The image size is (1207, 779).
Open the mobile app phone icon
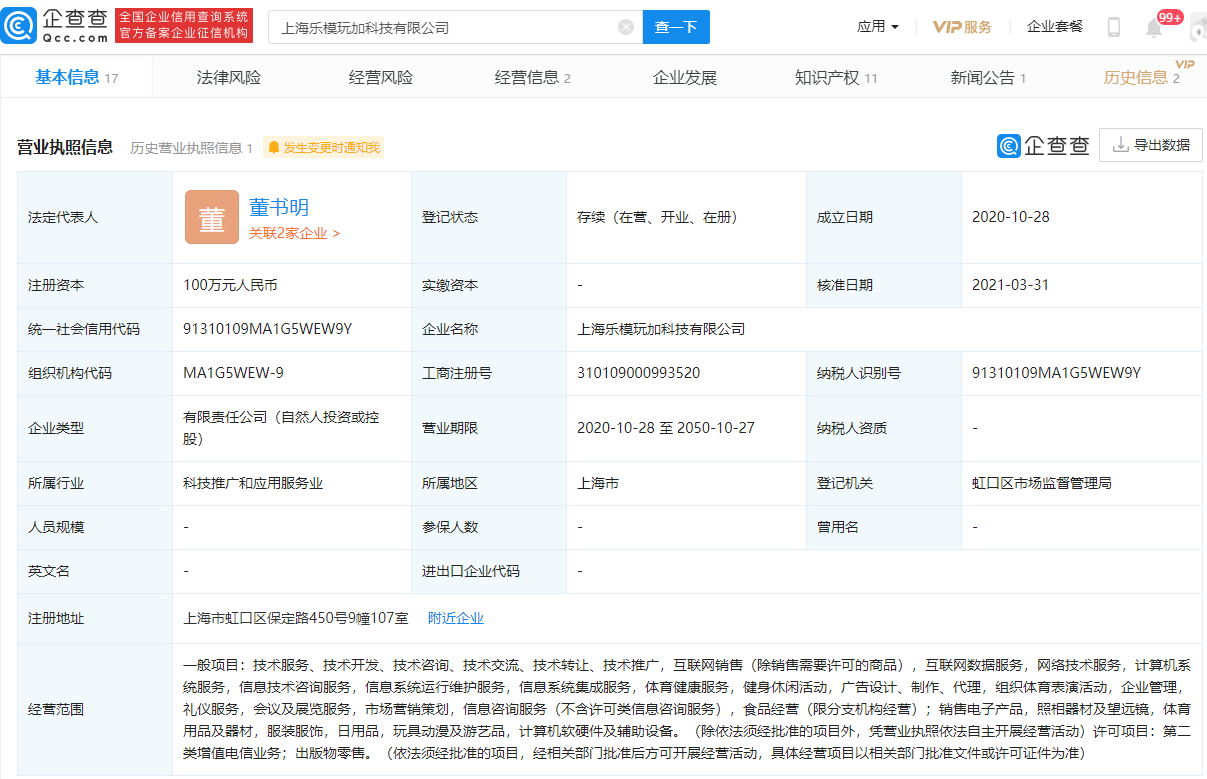pos(1114,27)
